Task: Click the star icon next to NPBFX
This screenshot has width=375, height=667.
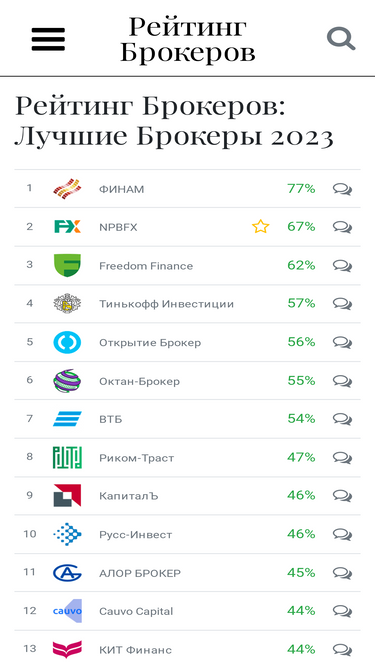Action: pyautogui.click(x=261, y=227)
